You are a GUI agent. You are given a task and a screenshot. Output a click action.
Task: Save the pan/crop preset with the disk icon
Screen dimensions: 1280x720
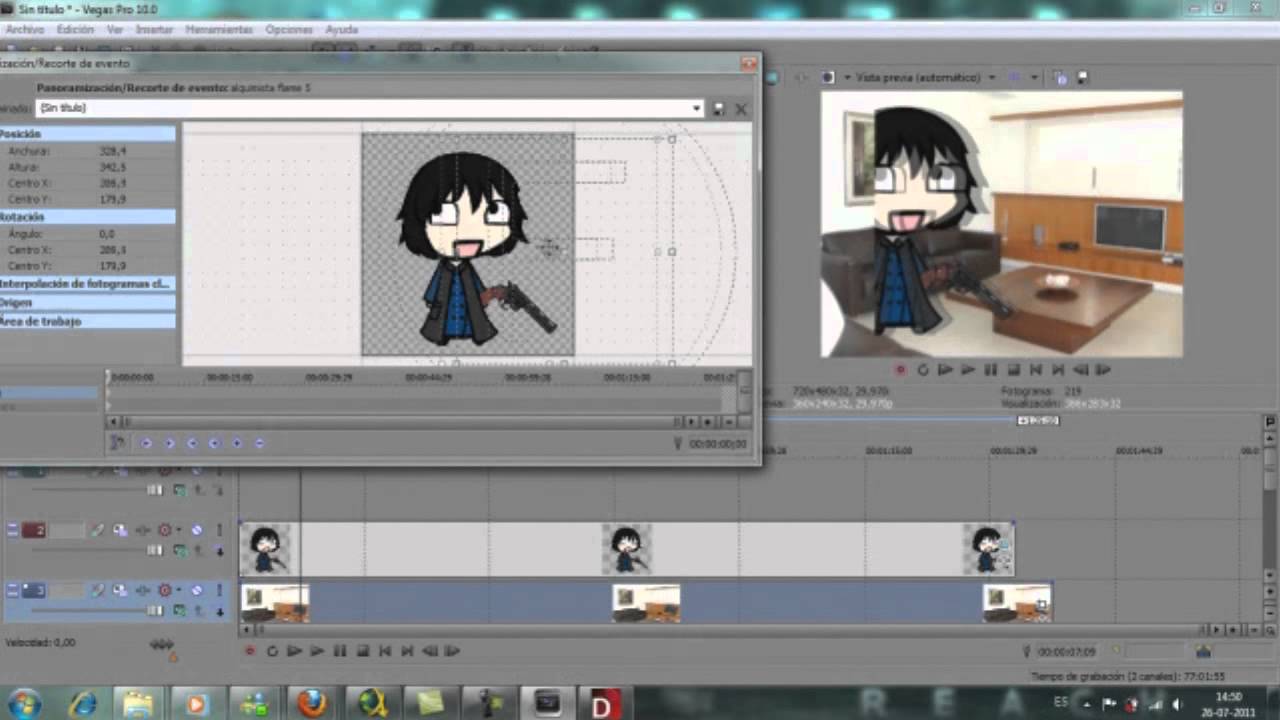click(x=718, y=108)
